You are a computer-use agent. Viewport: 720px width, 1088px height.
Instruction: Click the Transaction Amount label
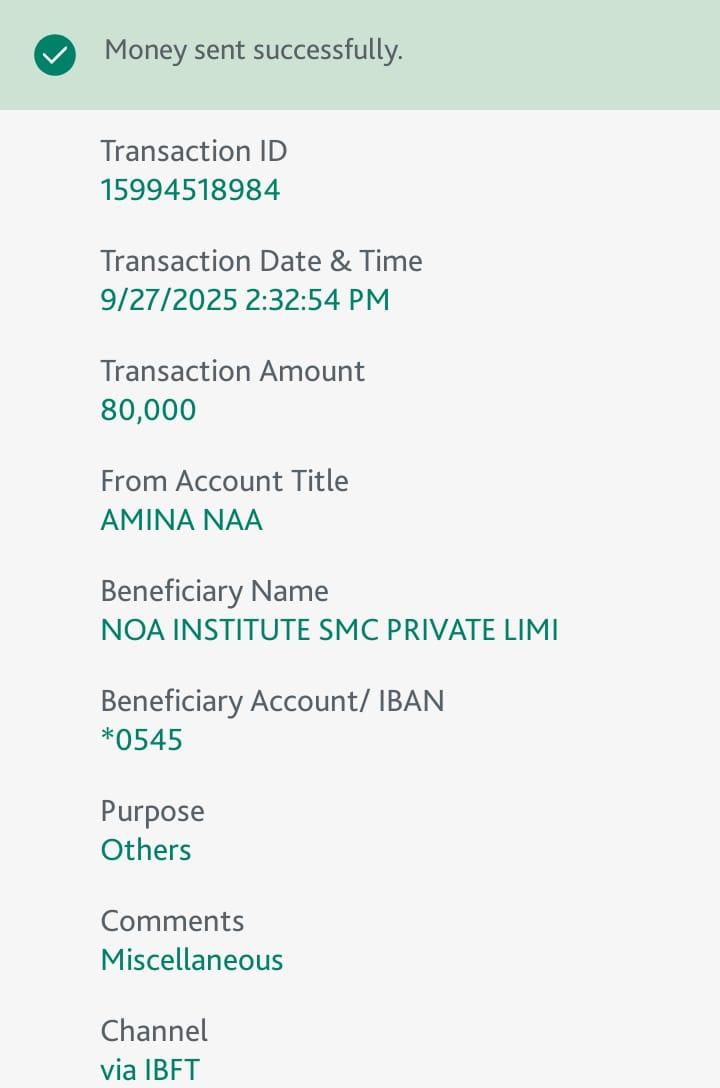point(232,371)
